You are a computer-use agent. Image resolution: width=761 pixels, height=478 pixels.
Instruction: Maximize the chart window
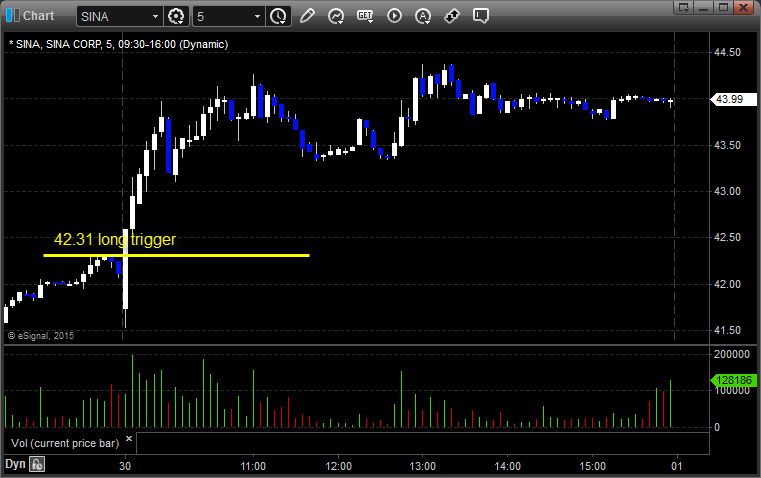723,7
